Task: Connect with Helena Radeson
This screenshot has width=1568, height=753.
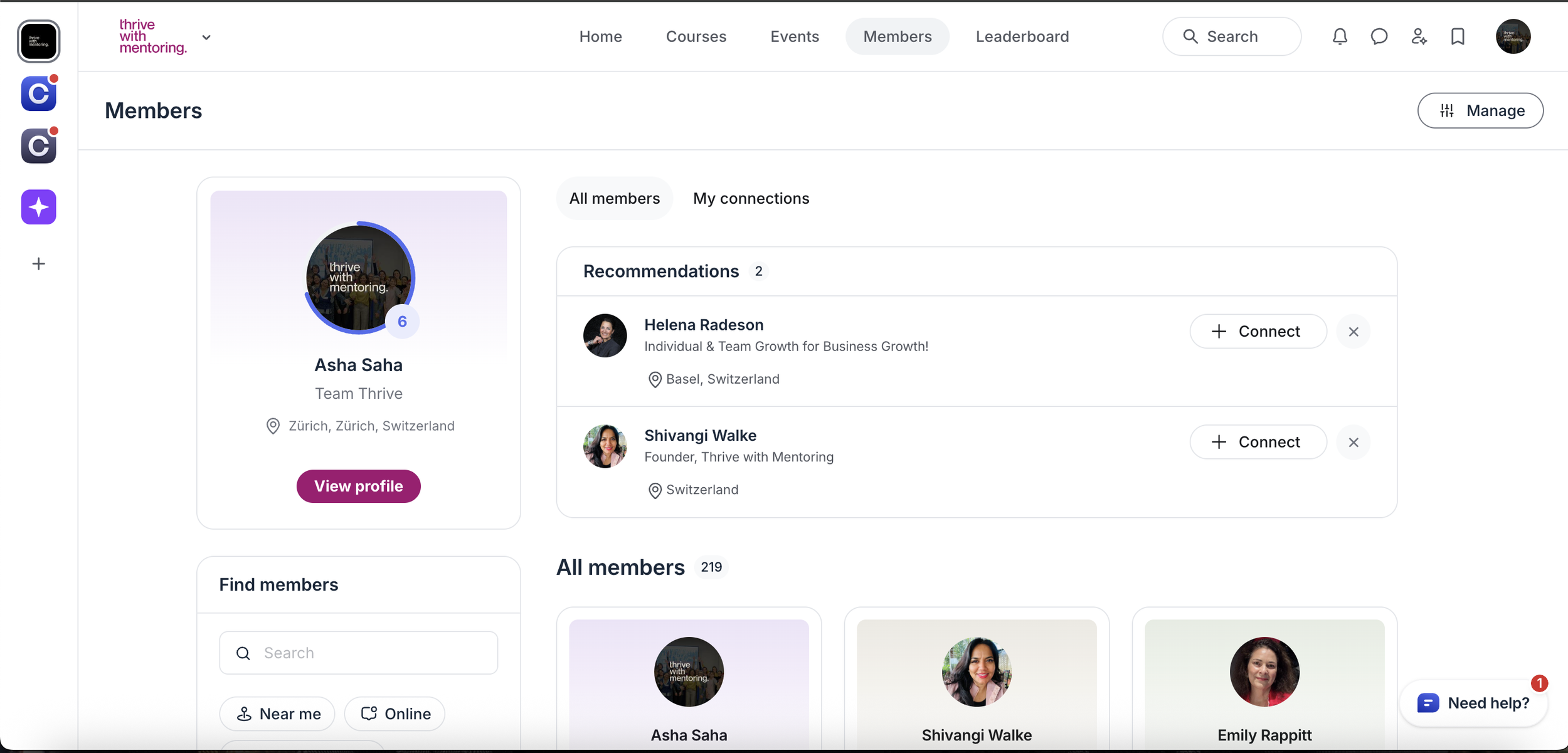Action: (1258, 332)
